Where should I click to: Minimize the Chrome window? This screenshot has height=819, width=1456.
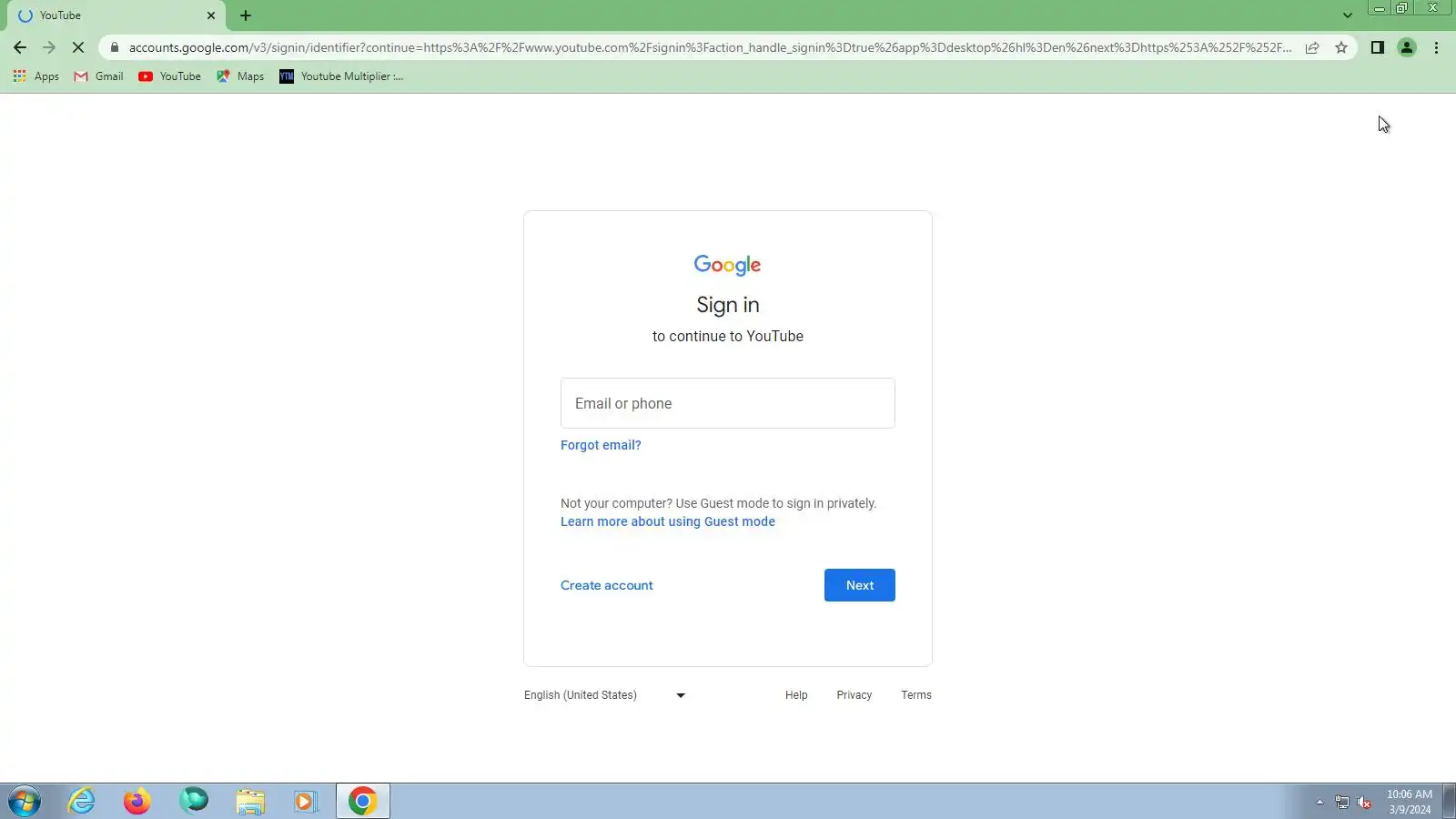[x=1380, y=8]
